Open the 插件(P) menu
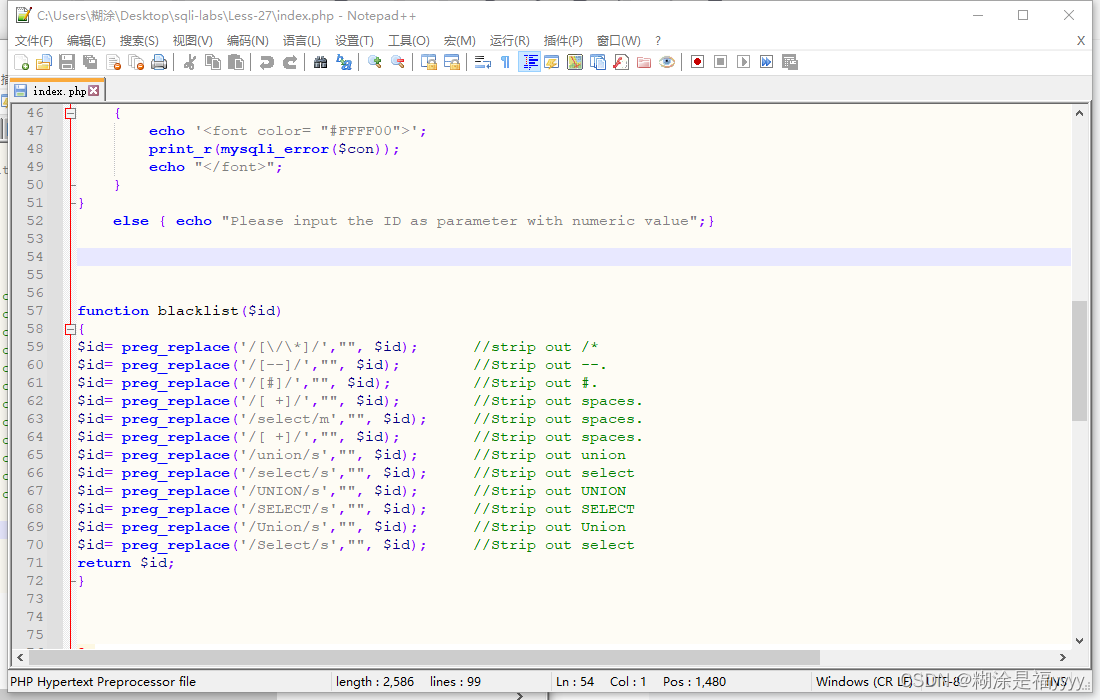Image resolution: width=1100 pixels, height=700 pixels. [563, 41]
